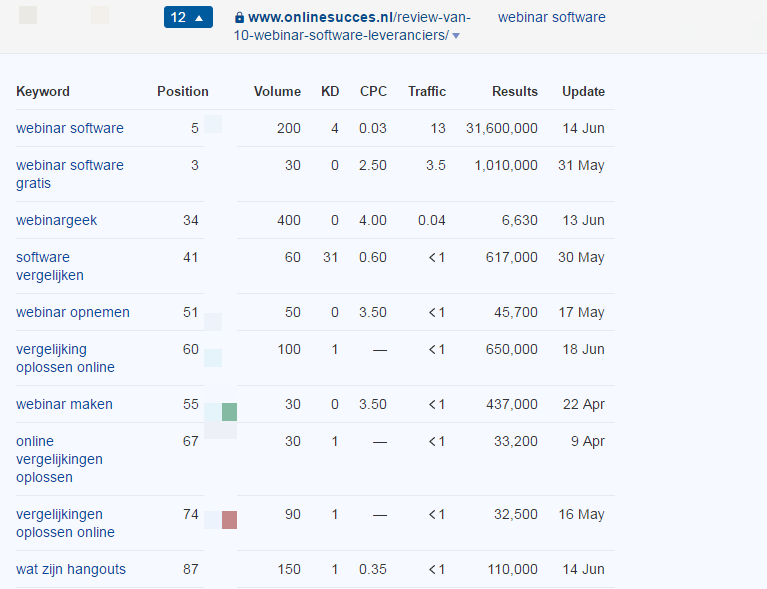
Task: Click the KD column header
Action: pyautogui.click(x=330, y=91)
